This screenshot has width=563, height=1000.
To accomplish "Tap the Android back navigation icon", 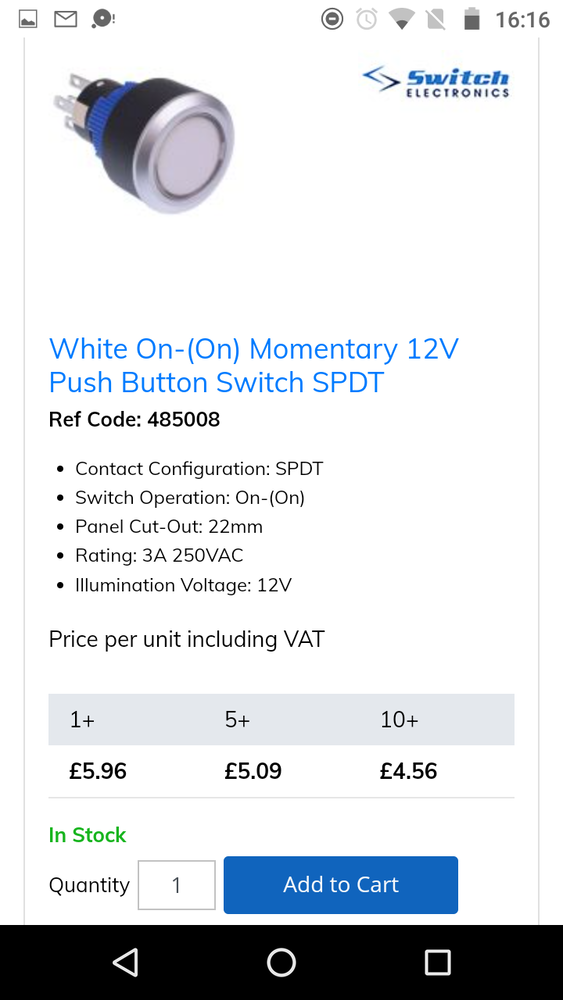I will pos(126,962).
